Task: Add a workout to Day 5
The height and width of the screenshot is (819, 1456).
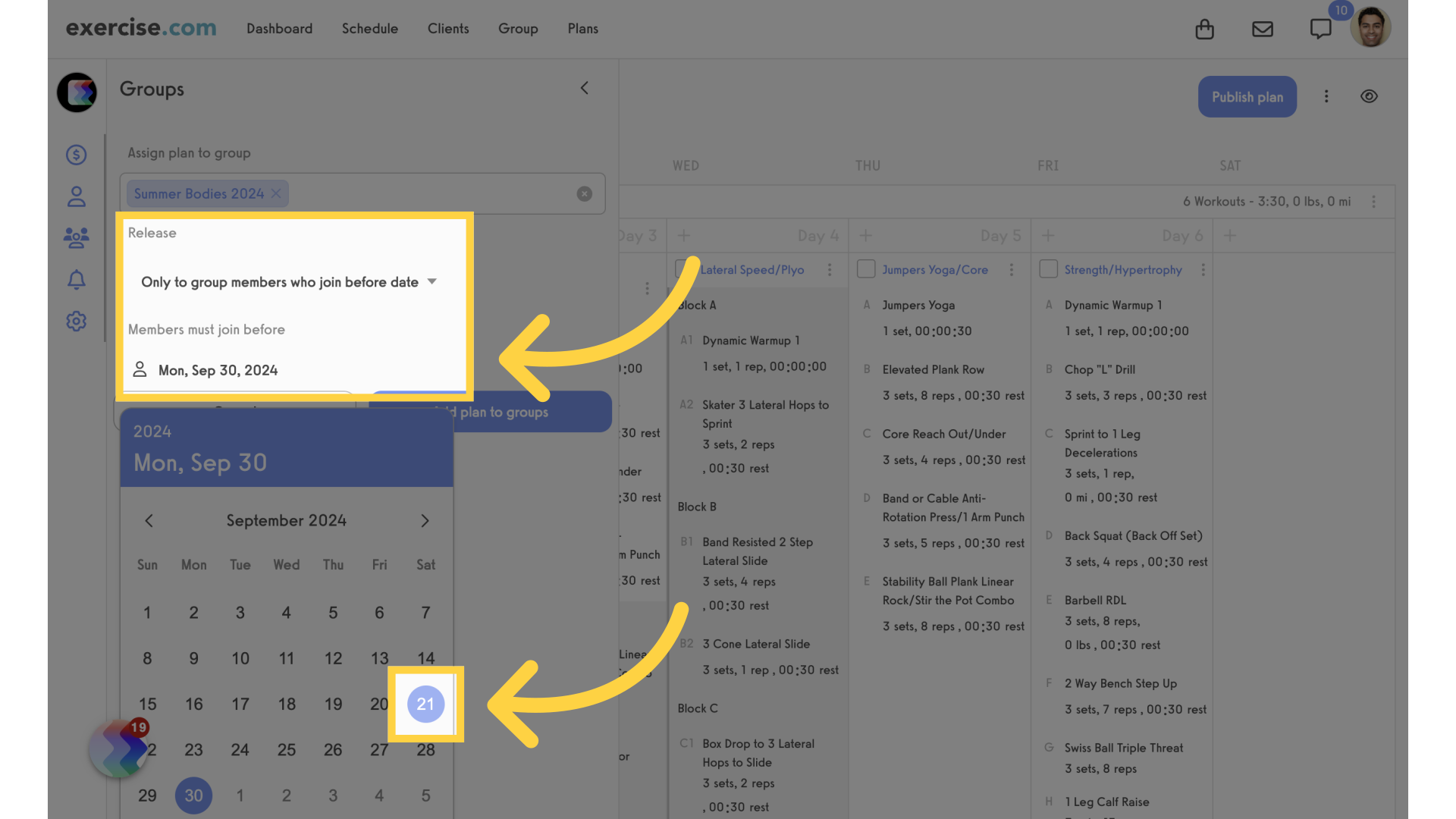Action: [865, 235]
